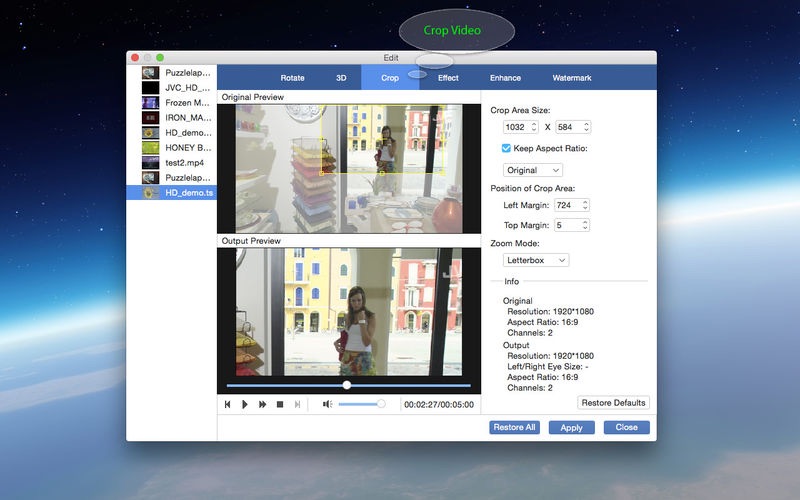Click the Apply button

(571, 428)
